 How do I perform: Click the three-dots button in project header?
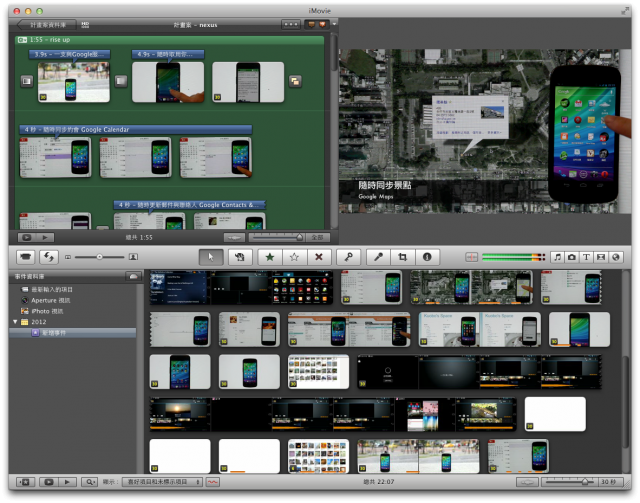point(291,24)
